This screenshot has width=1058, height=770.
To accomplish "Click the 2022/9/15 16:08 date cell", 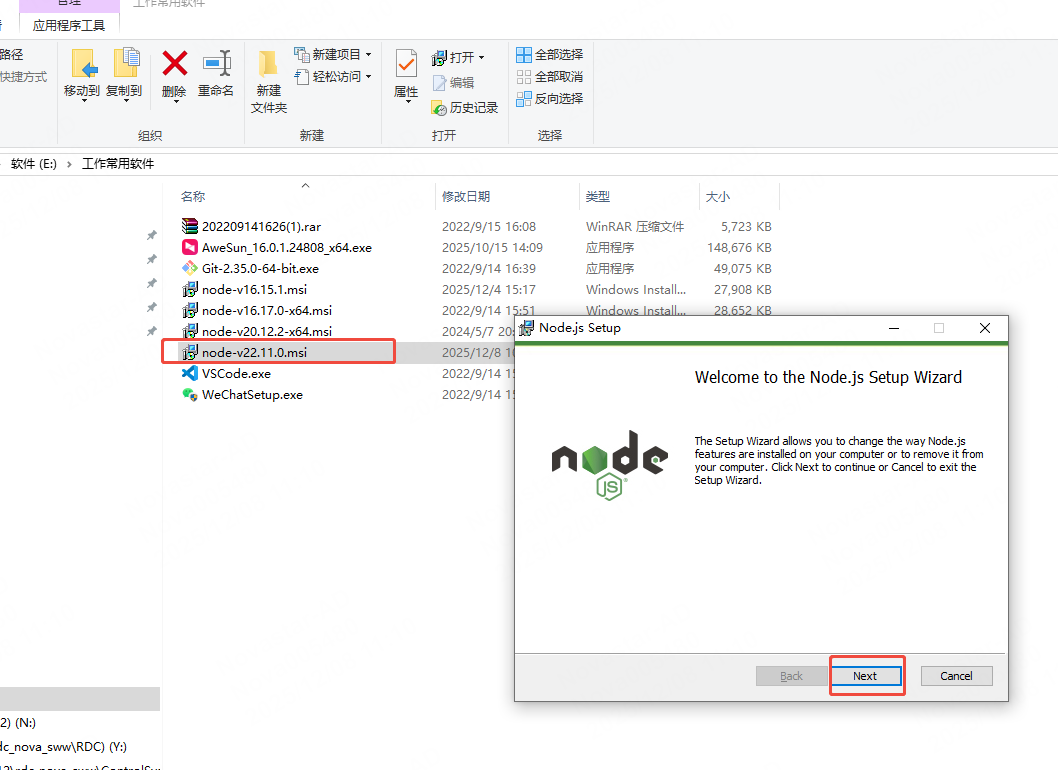I will (489, 227).
